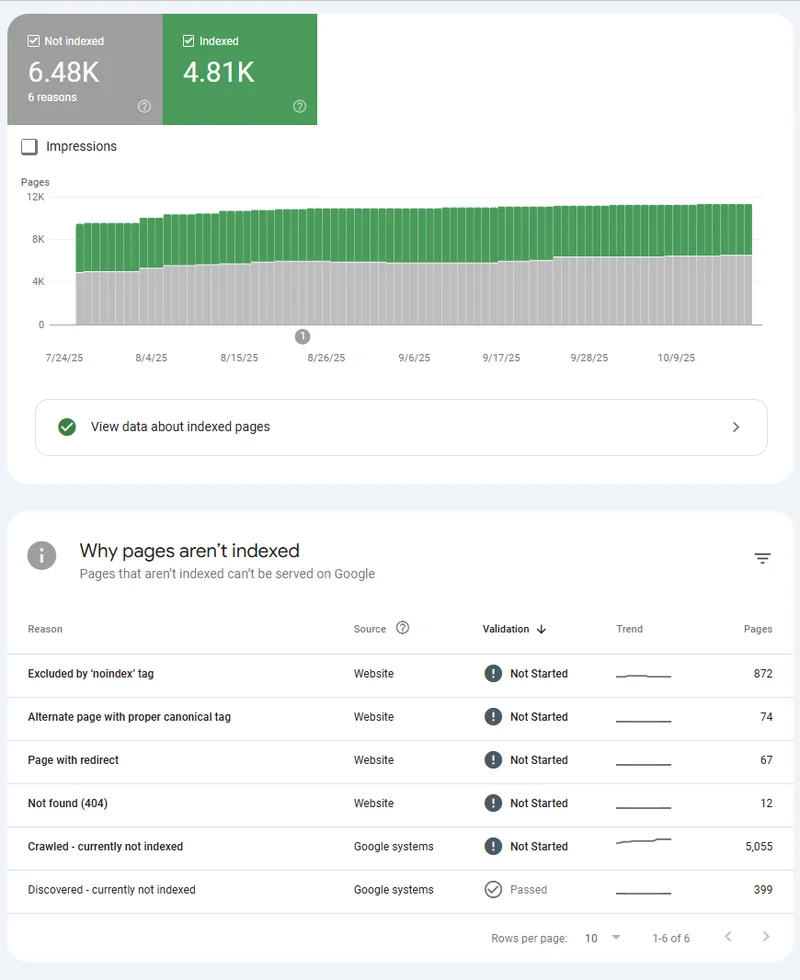Click Google systems source in Discovered row
Screen dimensions: 800x980
(x=394, y=889)
